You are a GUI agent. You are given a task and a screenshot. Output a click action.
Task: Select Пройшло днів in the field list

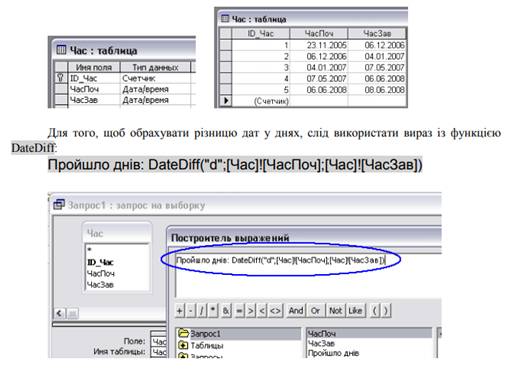pos(333,353)
